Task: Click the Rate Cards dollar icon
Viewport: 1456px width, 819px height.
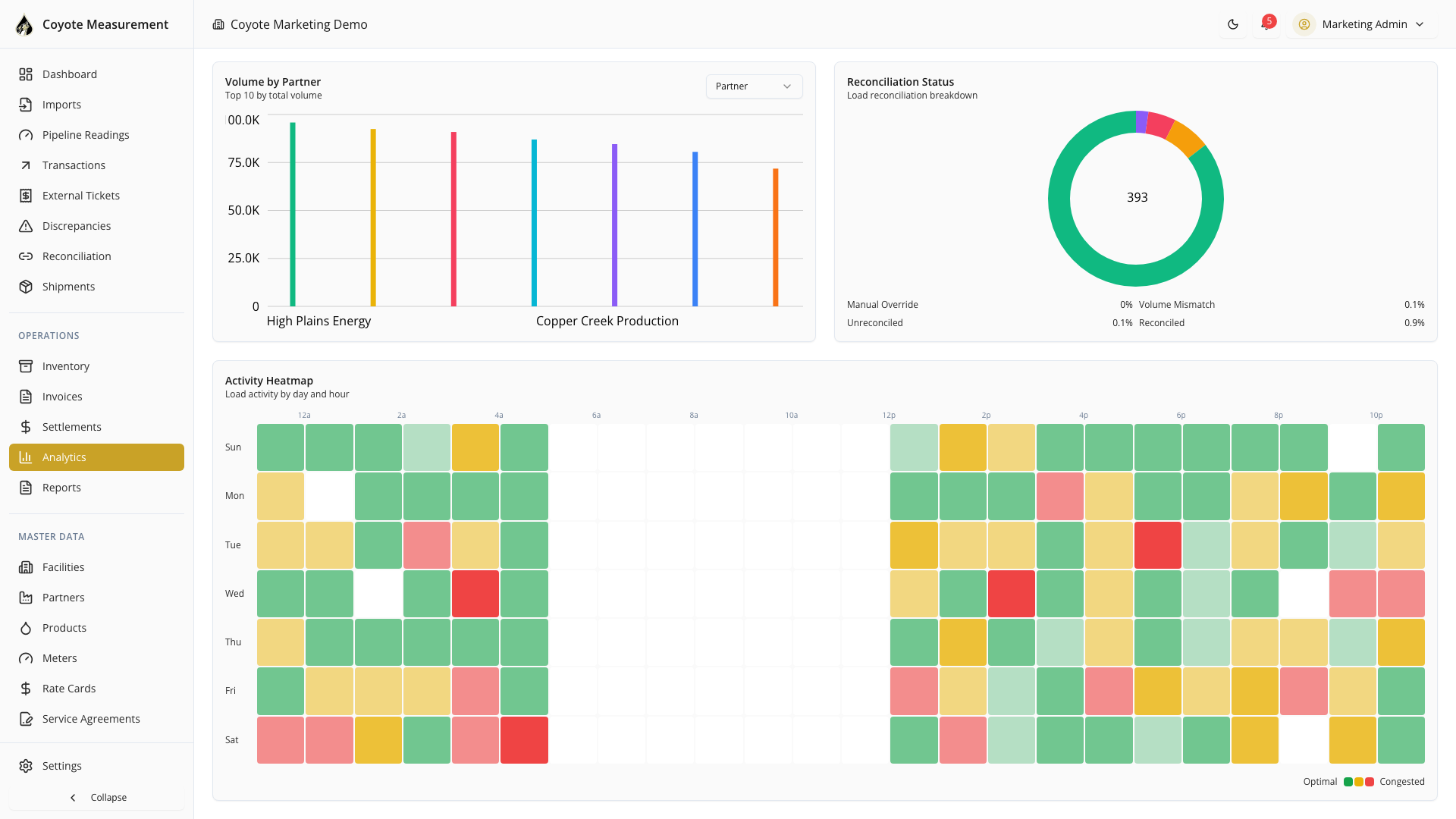Action: point(26,689)
